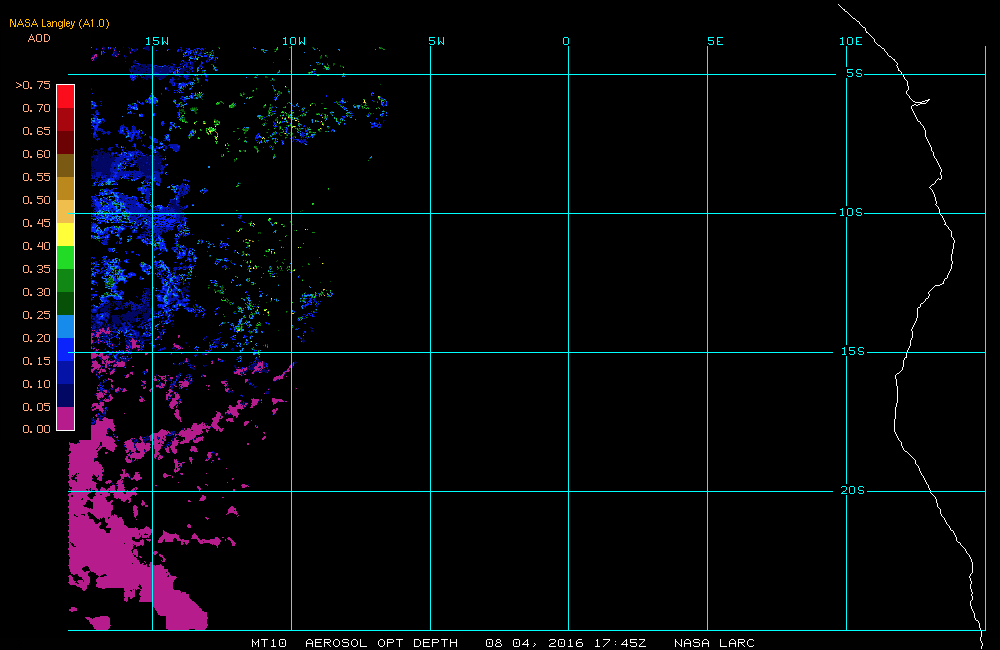The image size is (1000, 650).
Task: Click the '15W' longitude label
Action: tap(157, 41)
